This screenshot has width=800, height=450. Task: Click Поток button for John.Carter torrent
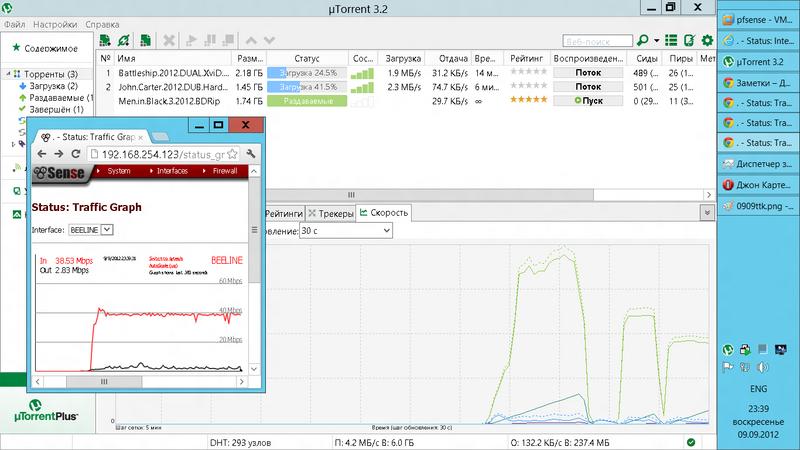click(x=588, y=87)
